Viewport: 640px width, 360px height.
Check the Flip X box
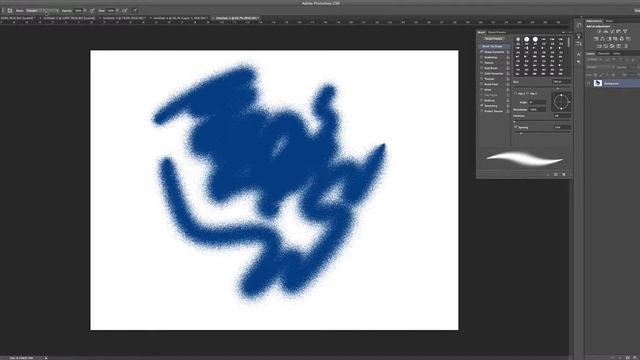[516, 93]
